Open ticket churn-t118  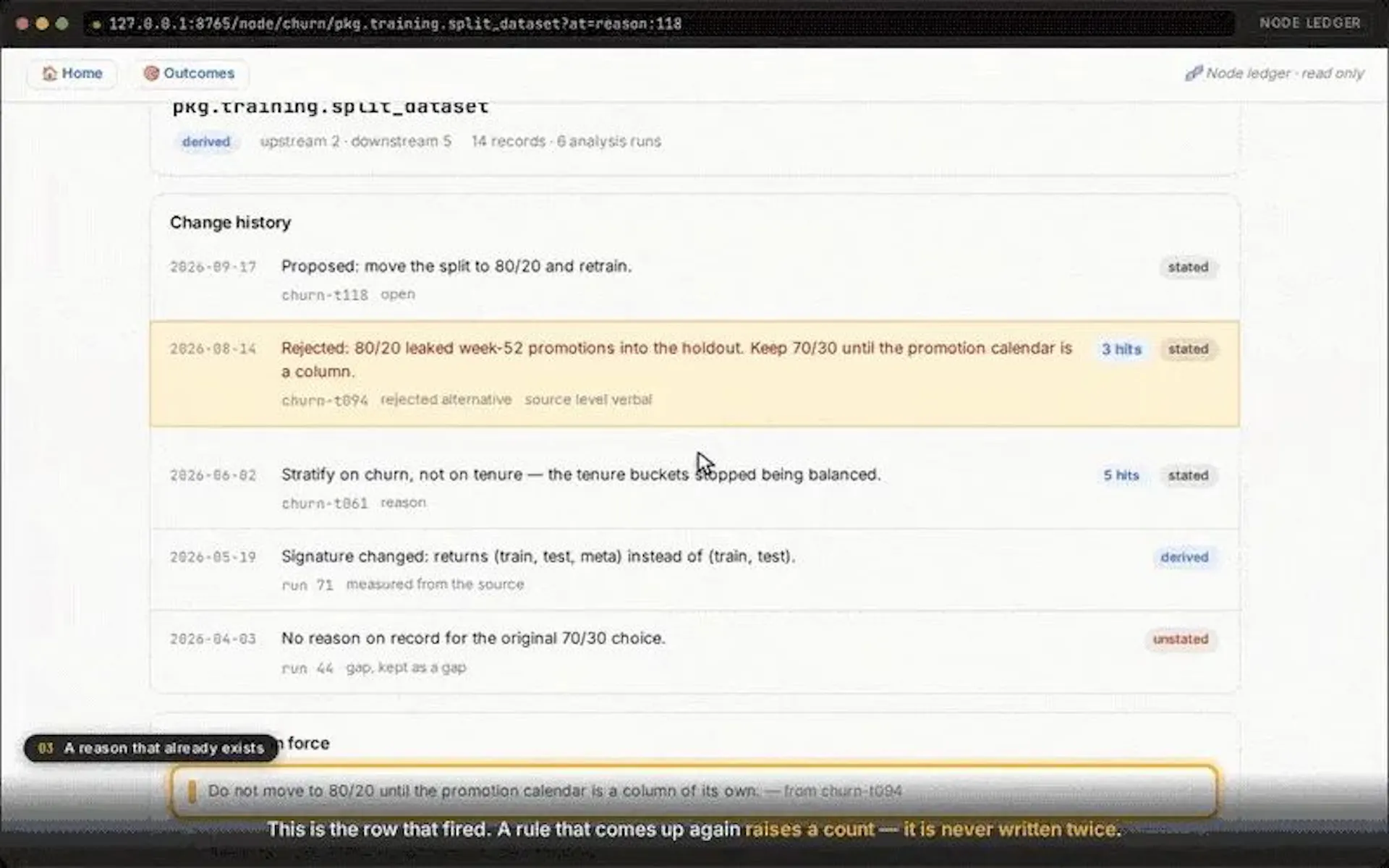click(x=325, y=295)
